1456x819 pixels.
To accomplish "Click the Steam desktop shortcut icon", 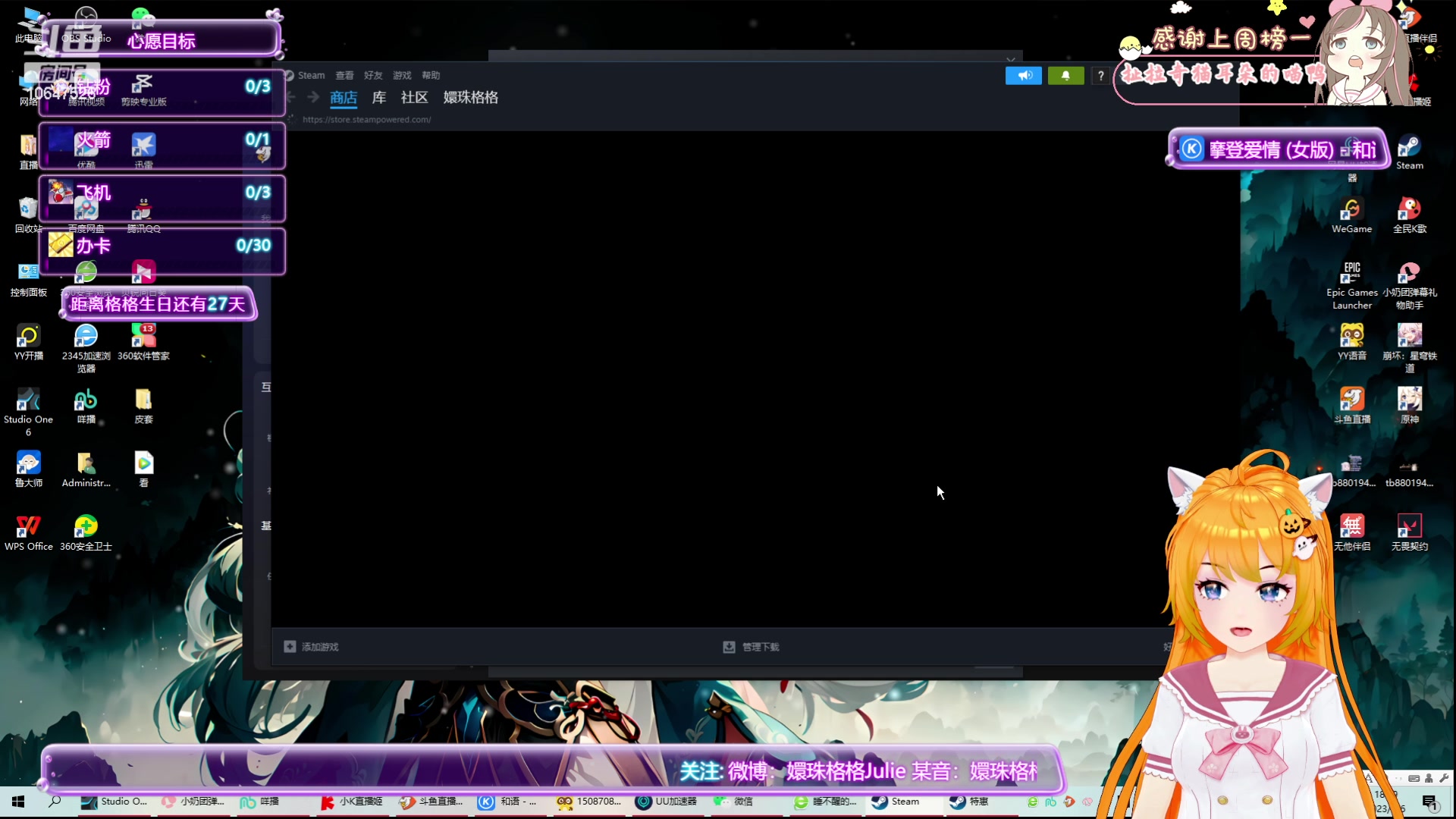I will [1409, 152].
